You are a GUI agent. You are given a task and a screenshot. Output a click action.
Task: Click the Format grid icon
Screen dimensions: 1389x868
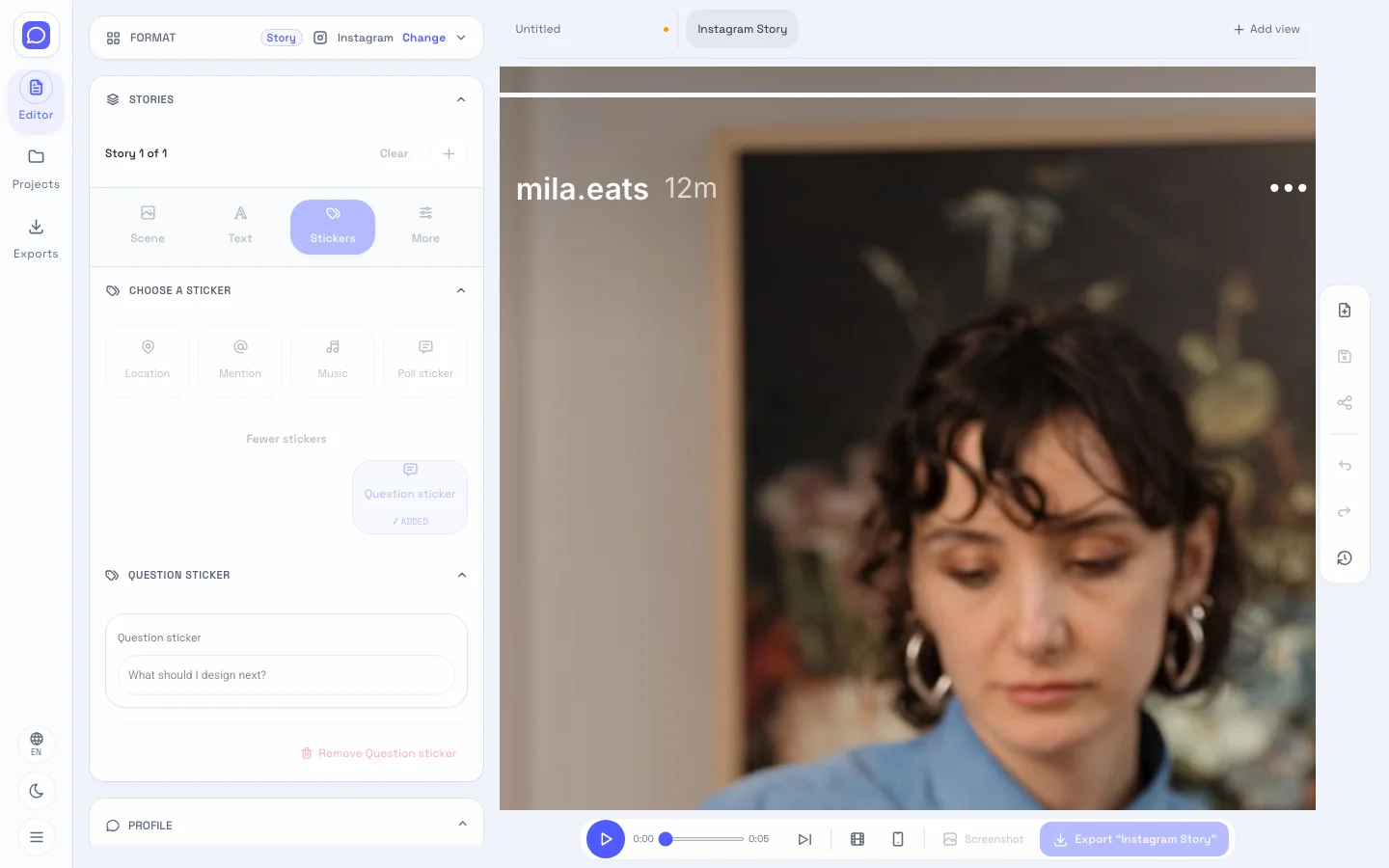(113, 38)
